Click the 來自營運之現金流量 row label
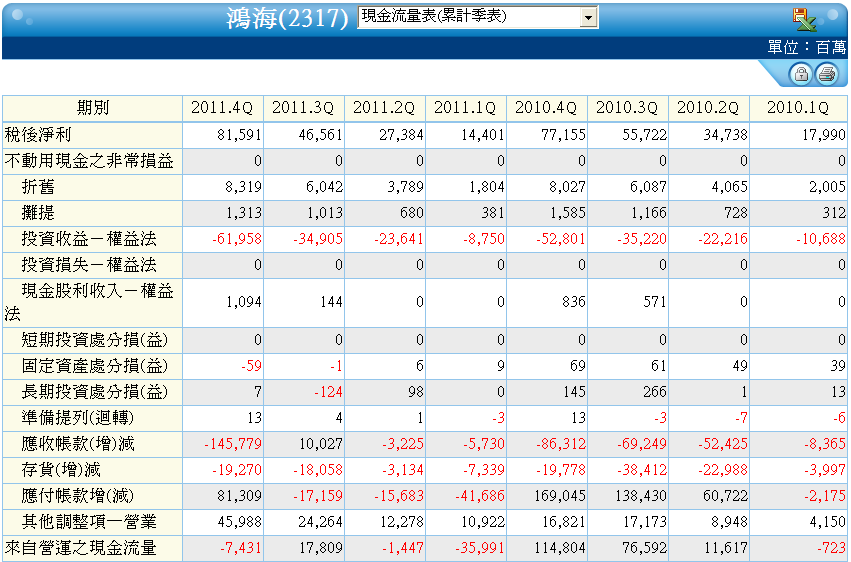Viewport: 851px width, 562px height. pyautogui.click(x=80, y=548)
